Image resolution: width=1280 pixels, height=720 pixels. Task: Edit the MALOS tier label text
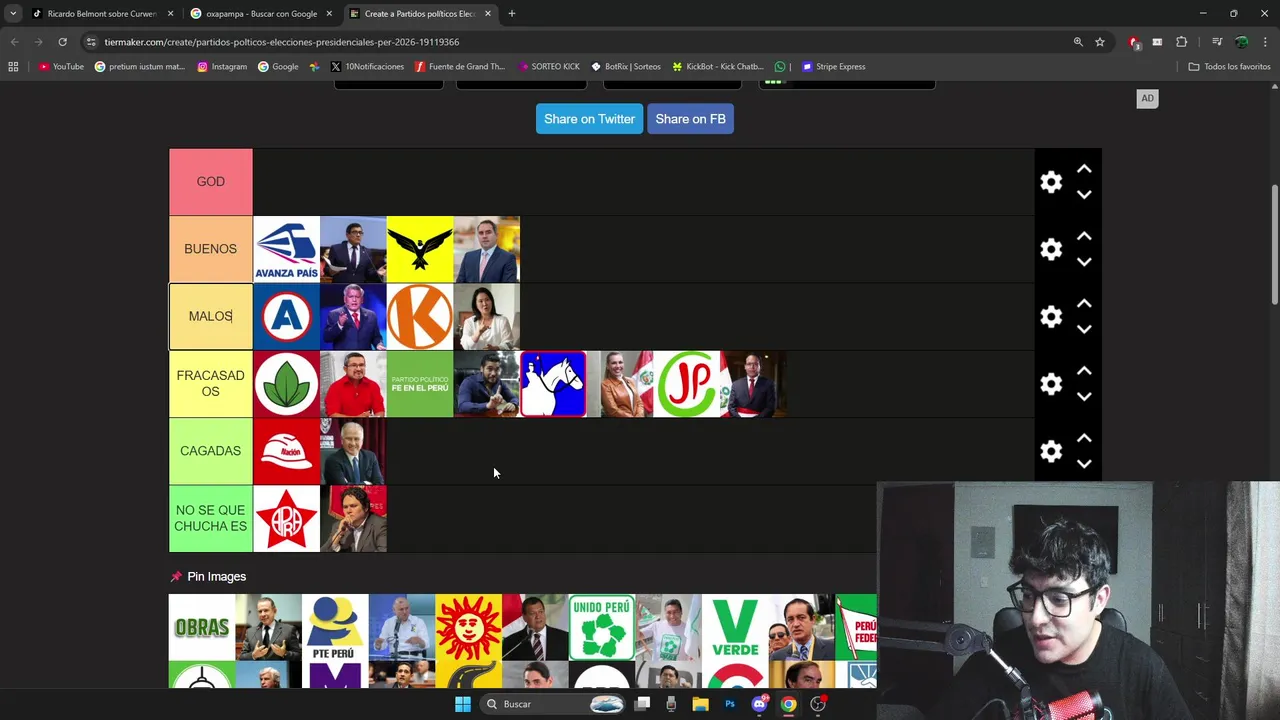211,316
